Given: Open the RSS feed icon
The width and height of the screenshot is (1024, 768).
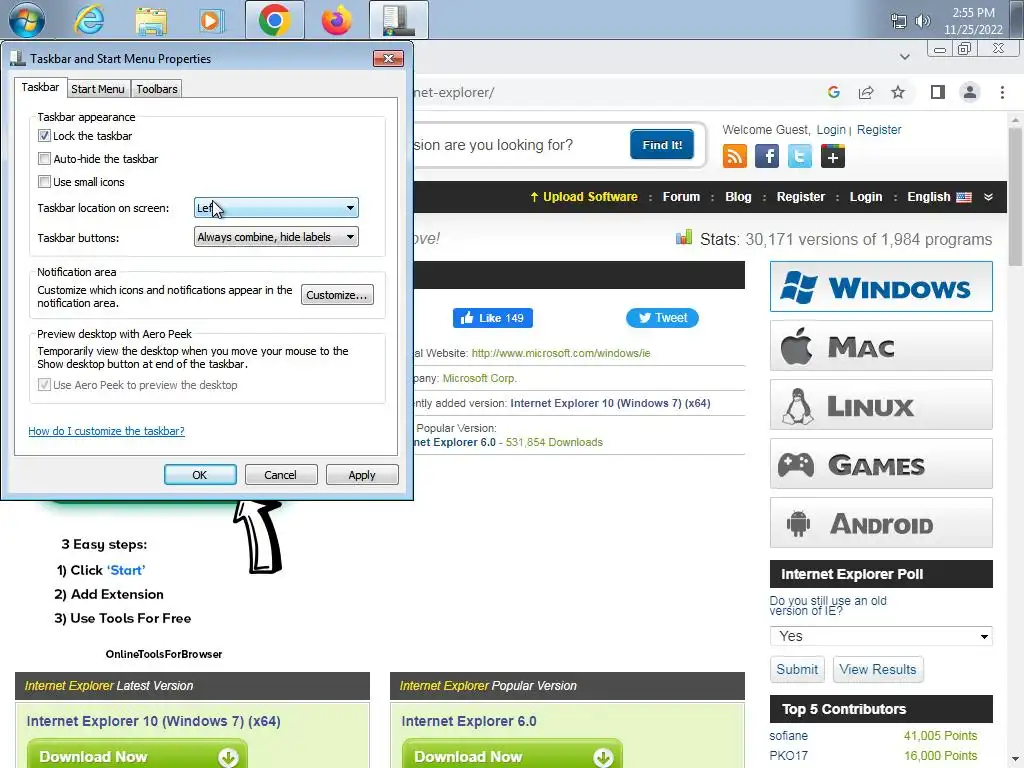Looking at the screenshot, I should (735, 157).
